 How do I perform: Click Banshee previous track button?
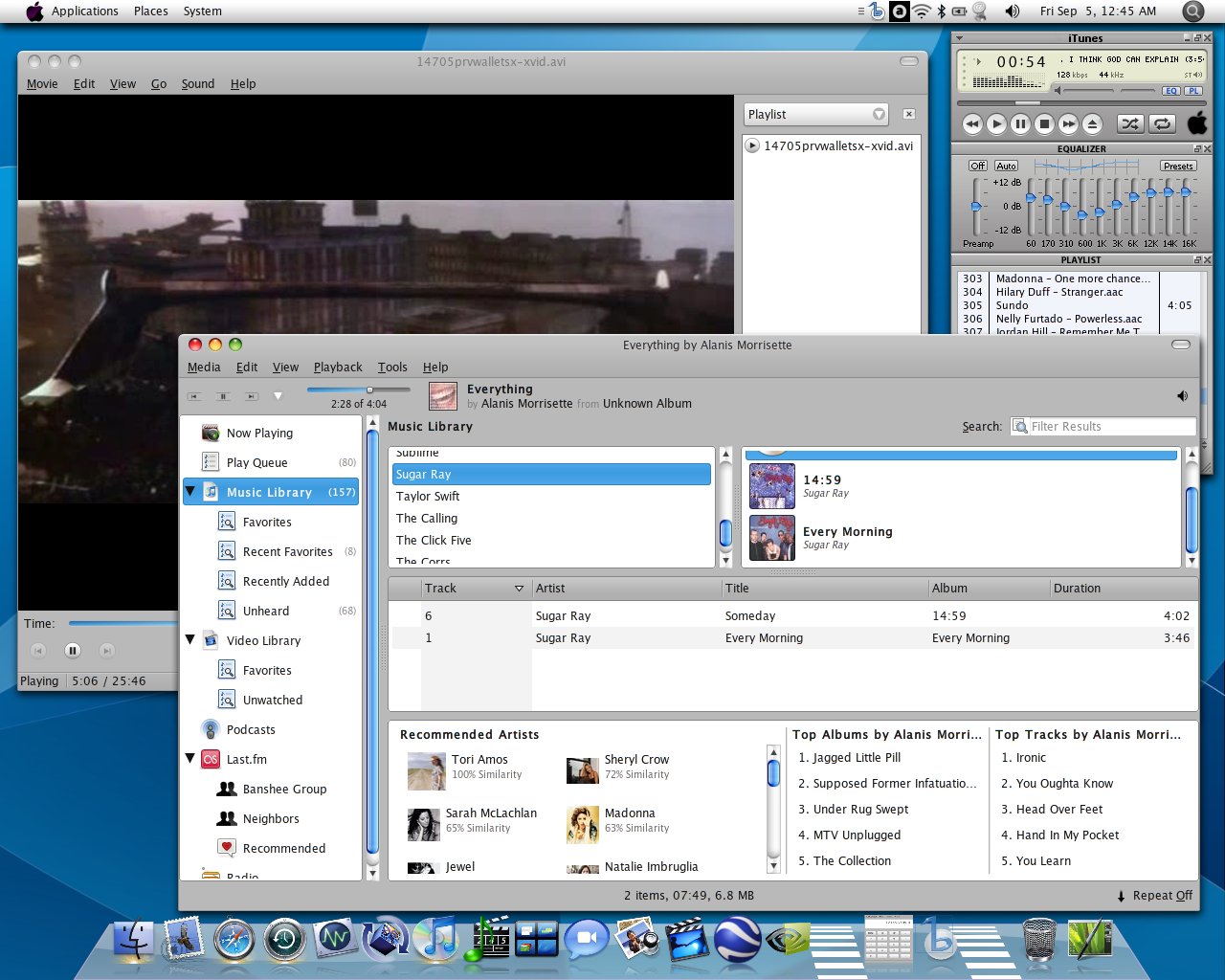[194, 396]
